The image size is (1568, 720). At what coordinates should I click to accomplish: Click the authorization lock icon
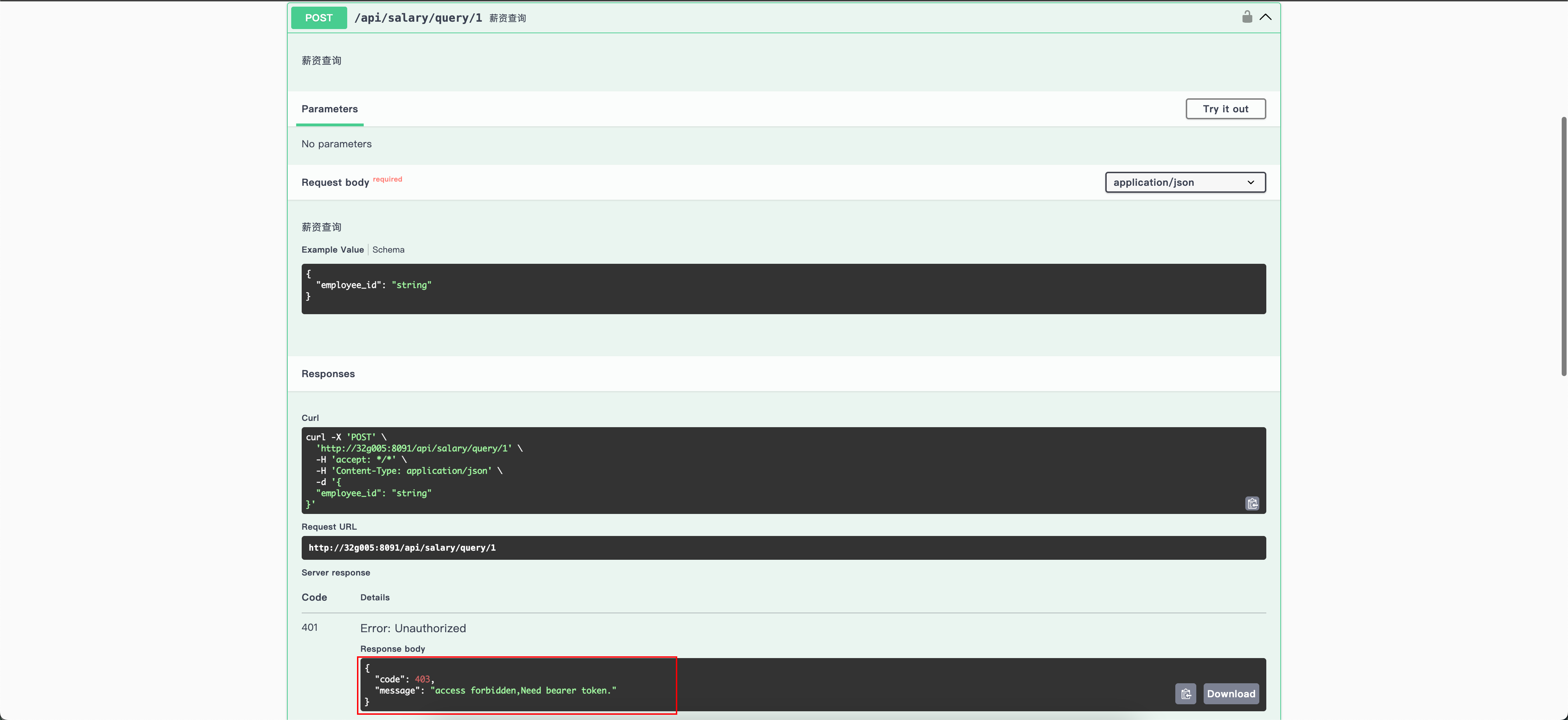pyautogui.click(x=1247, y=17)
